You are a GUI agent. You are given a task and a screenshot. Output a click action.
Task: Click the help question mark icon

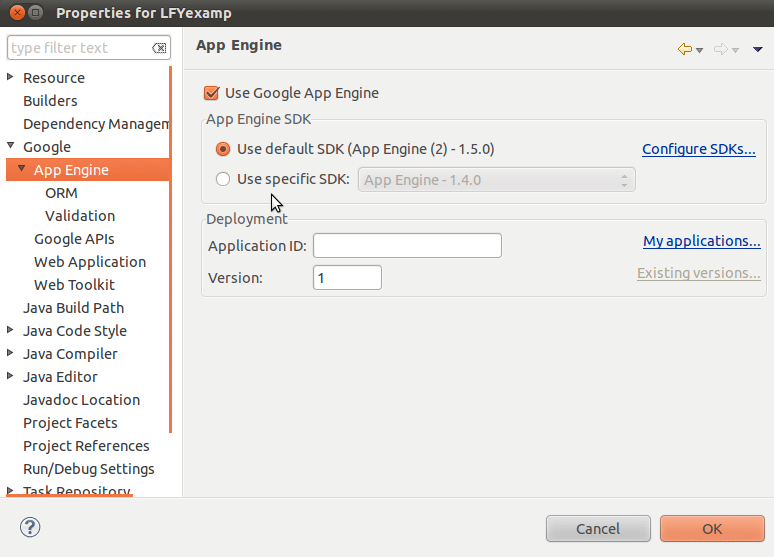click(x=30, y=527)
